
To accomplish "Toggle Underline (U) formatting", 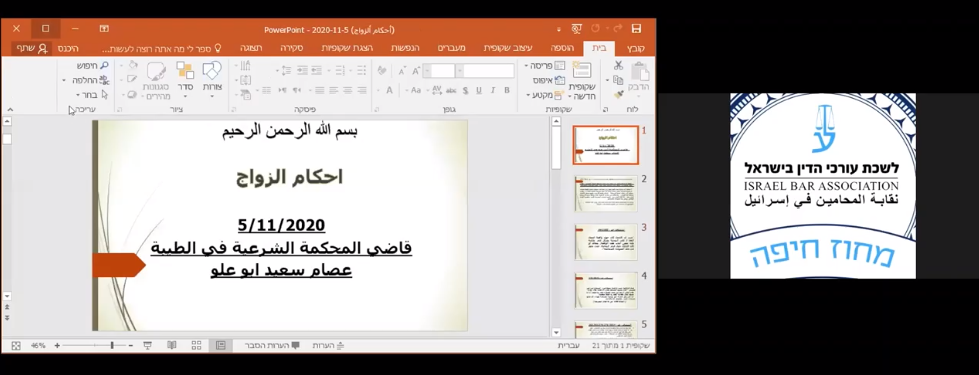I will pos(479,90).
